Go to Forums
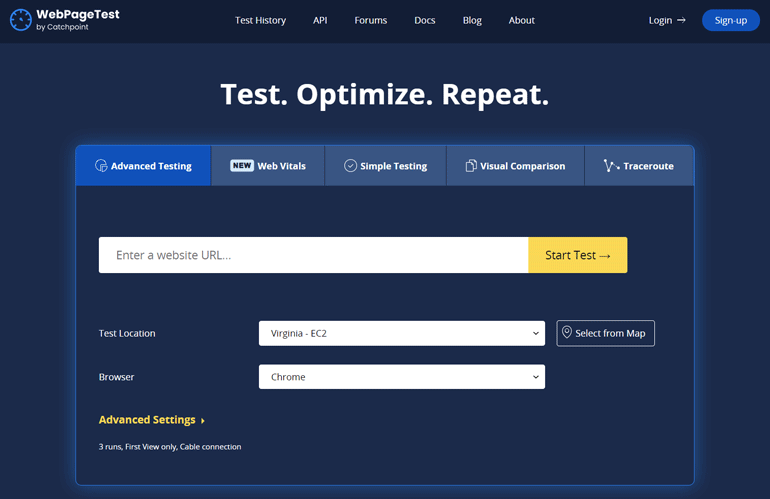This screenshot has height=499, width=770. (371, 20)
